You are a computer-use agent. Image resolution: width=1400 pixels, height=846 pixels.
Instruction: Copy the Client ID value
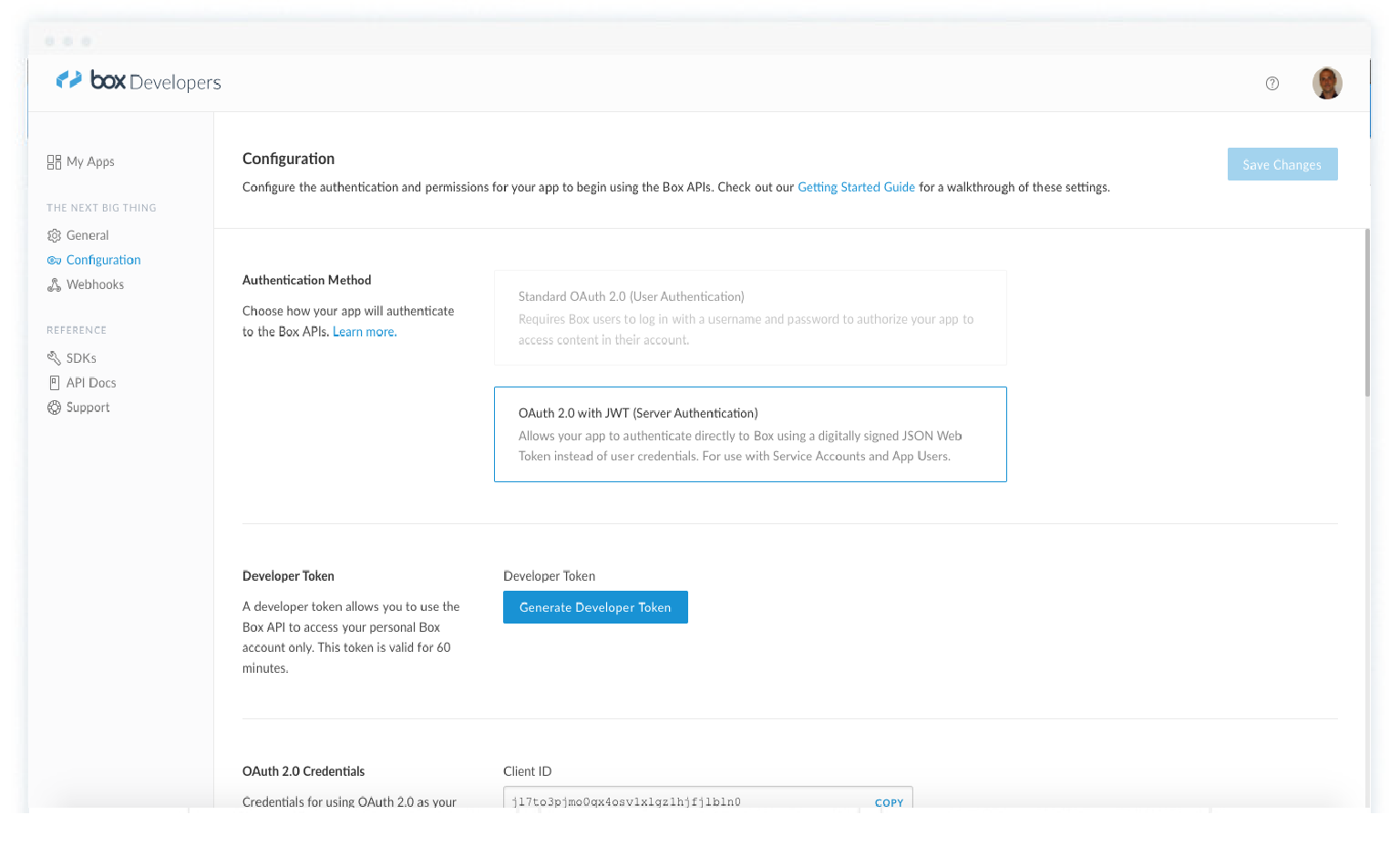point(889,802)
